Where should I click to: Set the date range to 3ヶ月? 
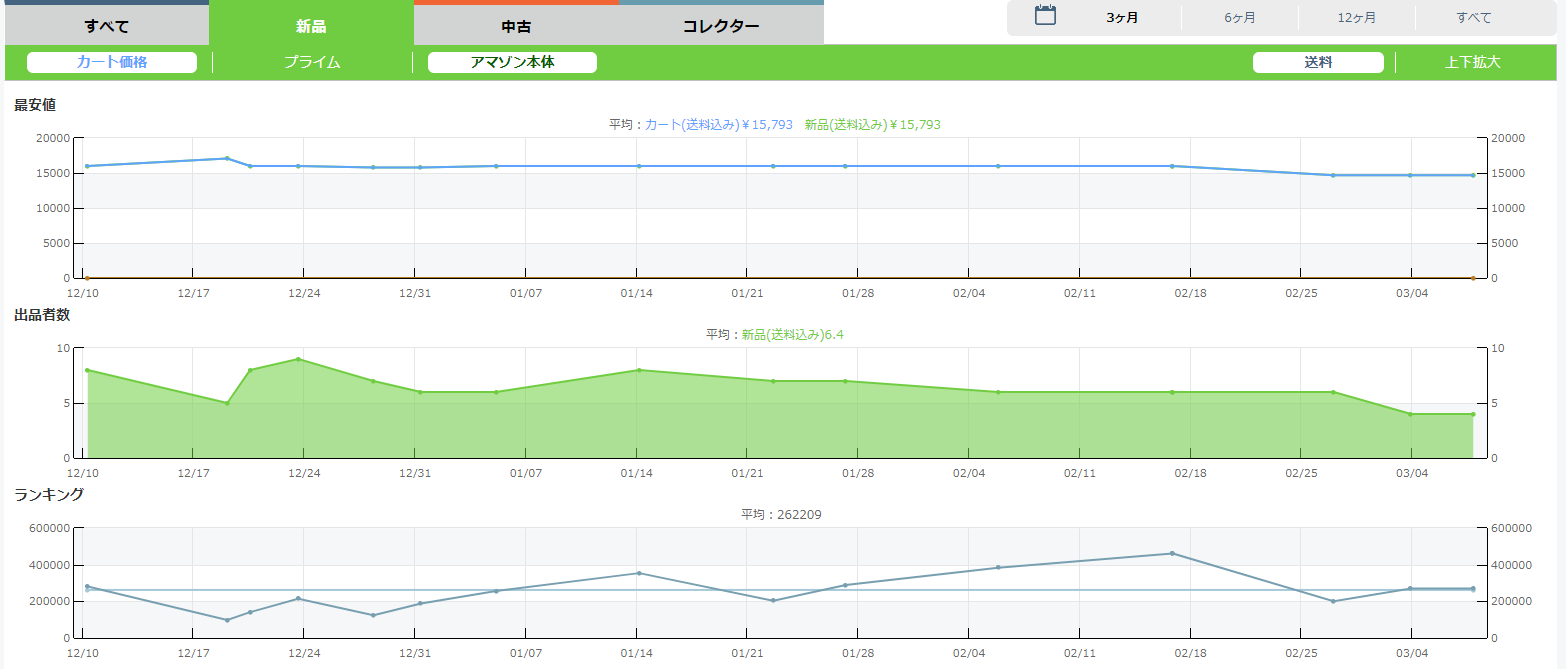1122,18
